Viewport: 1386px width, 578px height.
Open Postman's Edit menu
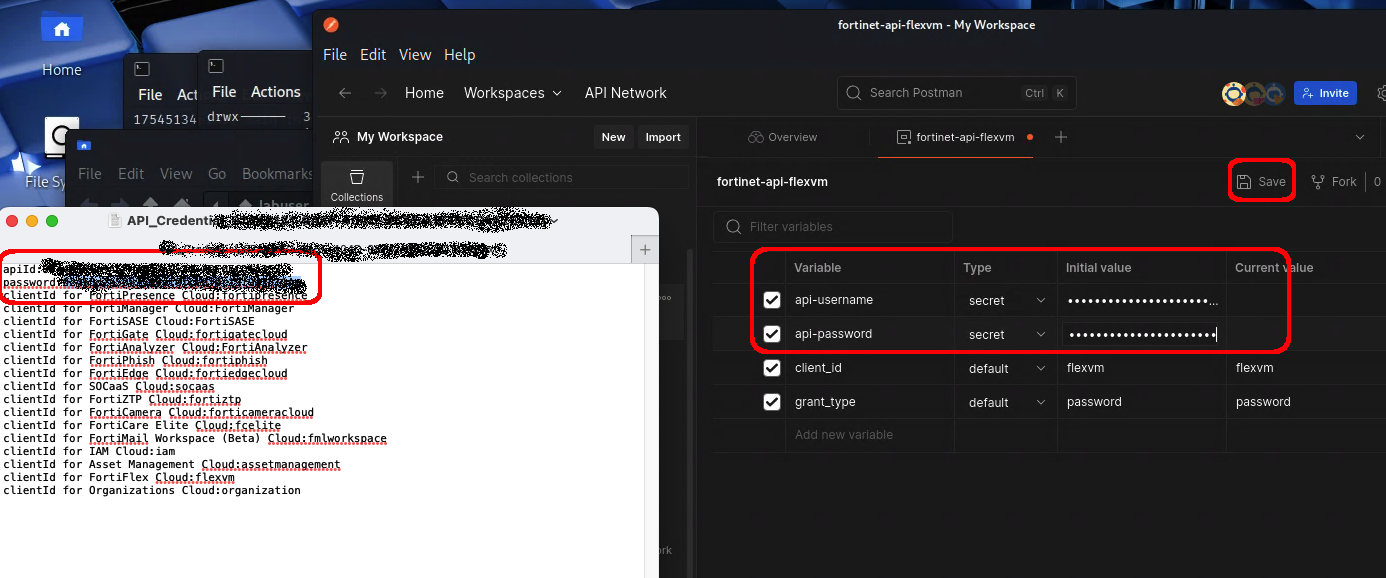tap(373, 55)
